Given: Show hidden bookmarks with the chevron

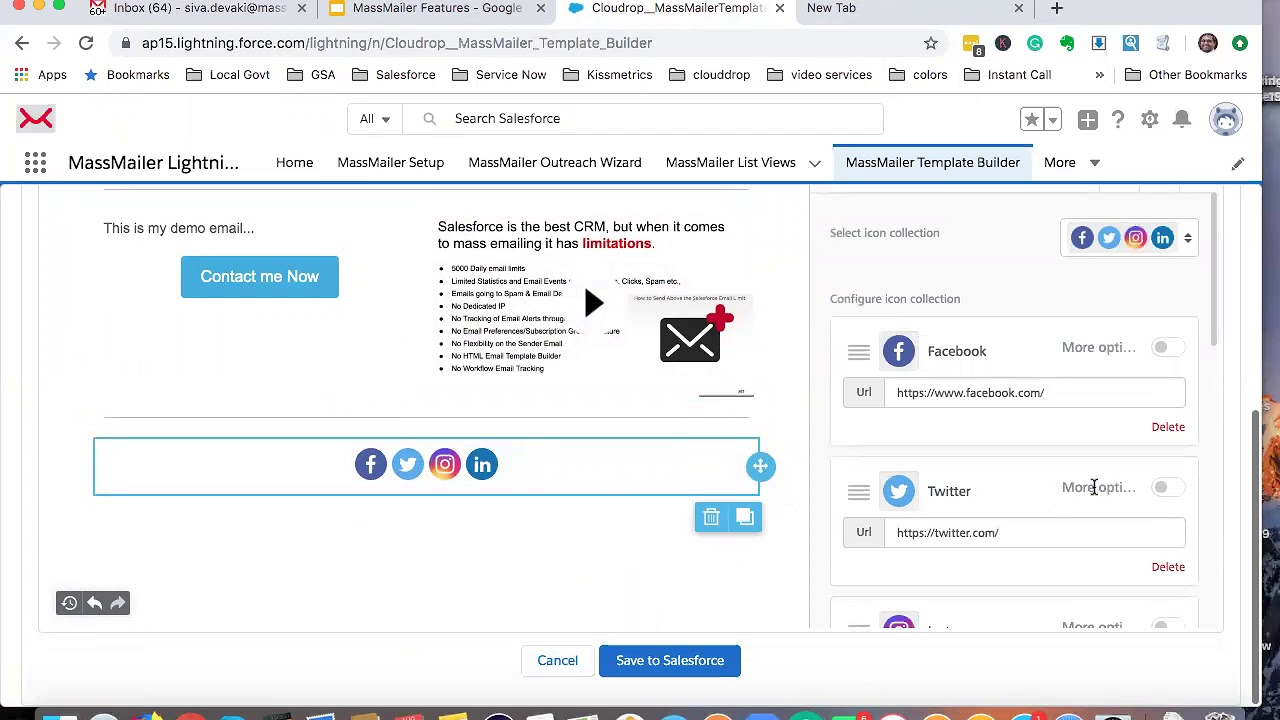Looking at the screenshot, I should pos(1099,75).
